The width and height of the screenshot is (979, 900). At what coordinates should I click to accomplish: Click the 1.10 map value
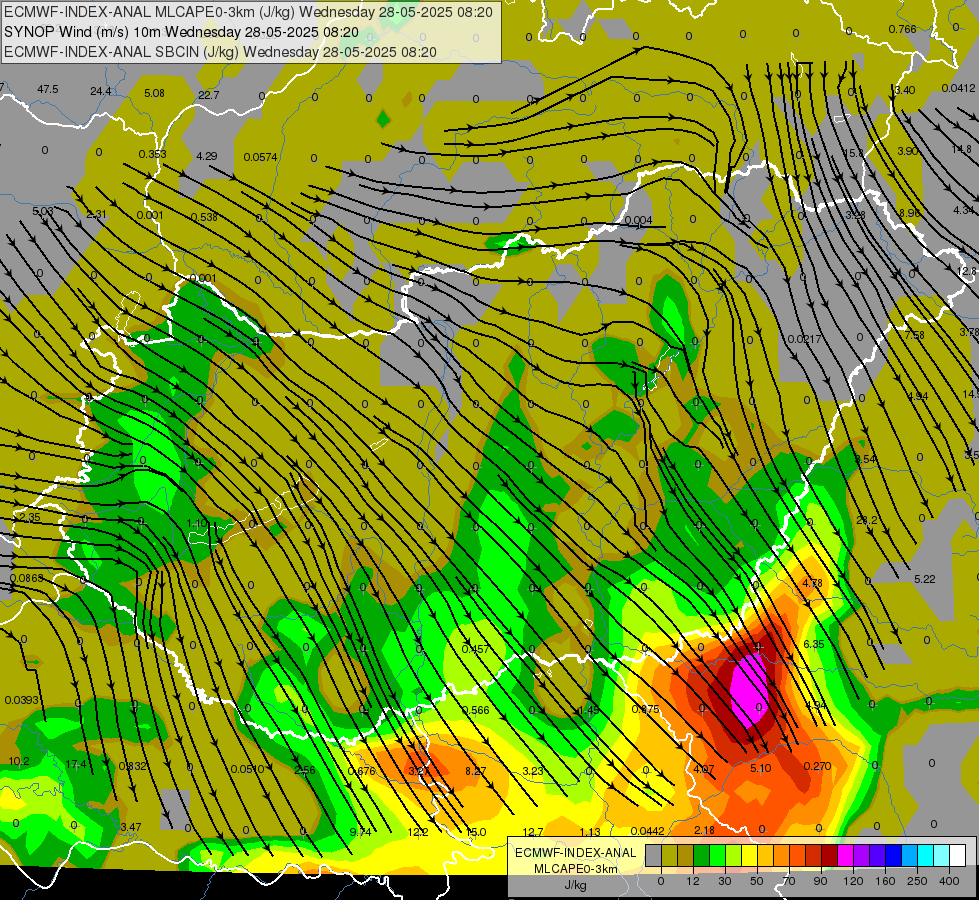(197, 523)
